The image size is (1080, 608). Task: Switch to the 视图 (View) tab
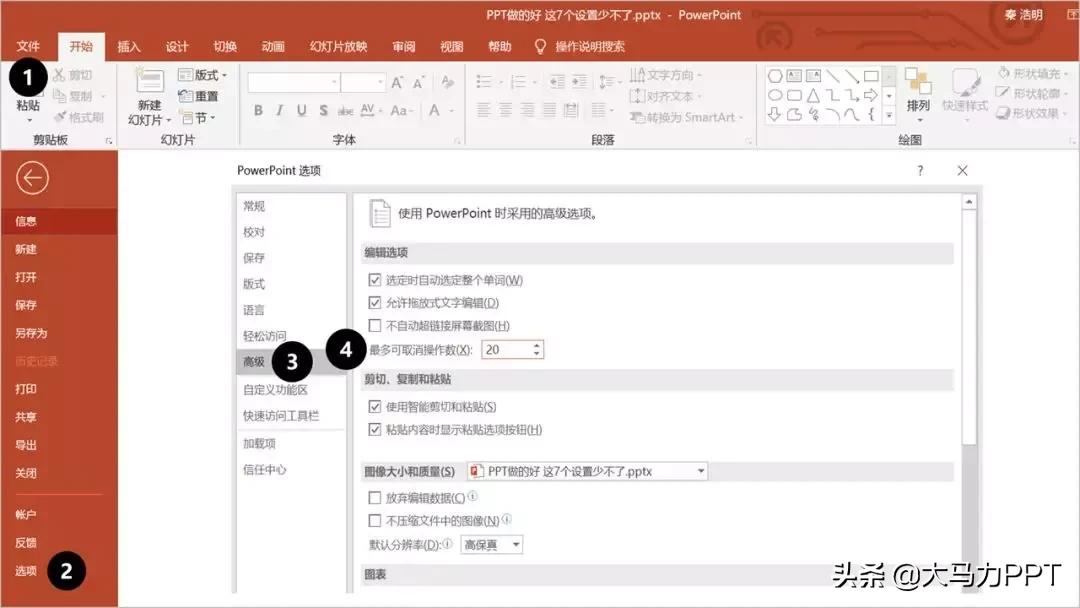(452, 46)
